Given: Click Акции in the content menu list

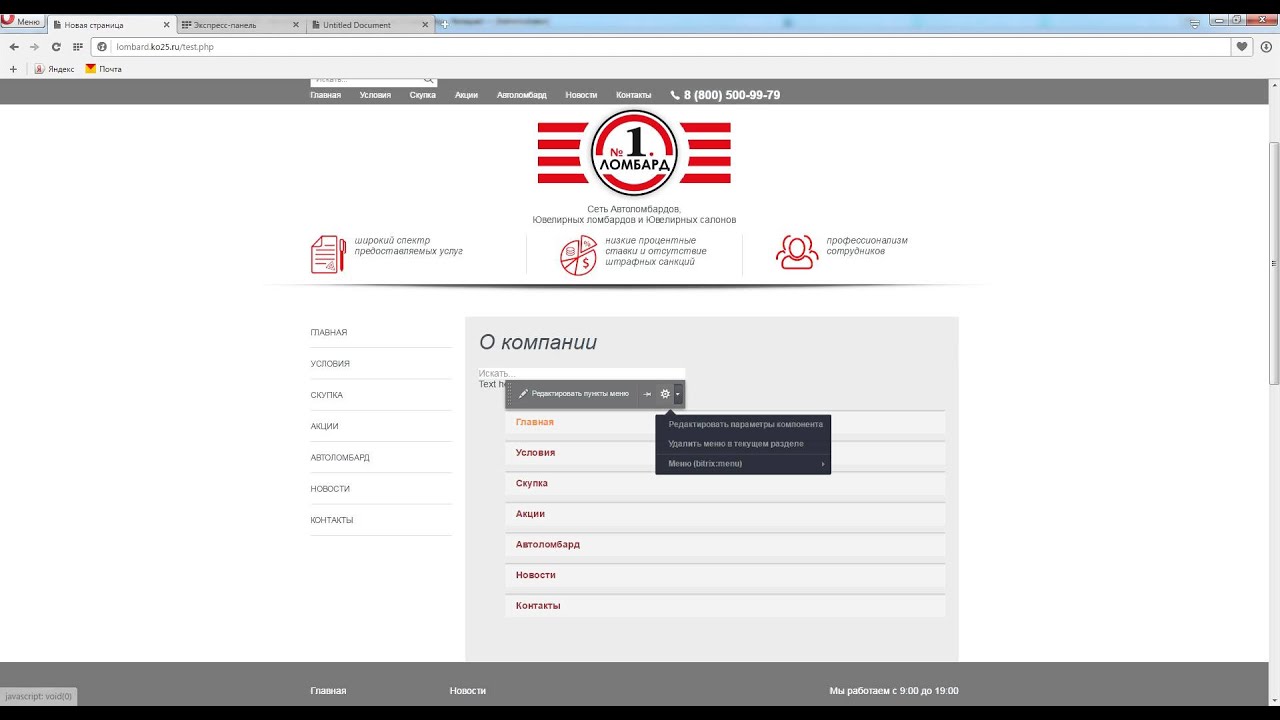Looking at the screenshot, I should (530, 514).
